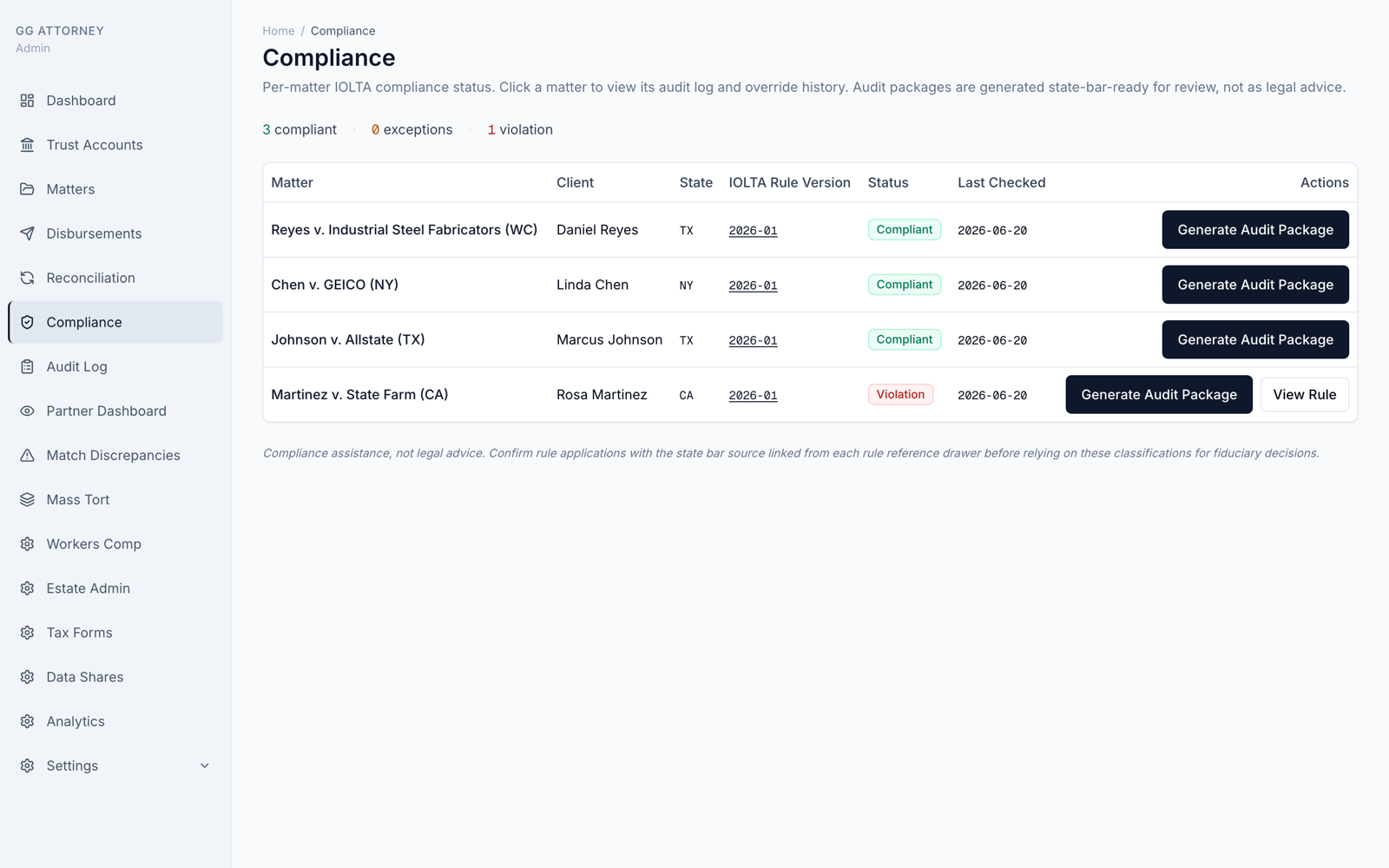
Task: Click the Match Discrepancies warning triangle icon
Action: 27,455
